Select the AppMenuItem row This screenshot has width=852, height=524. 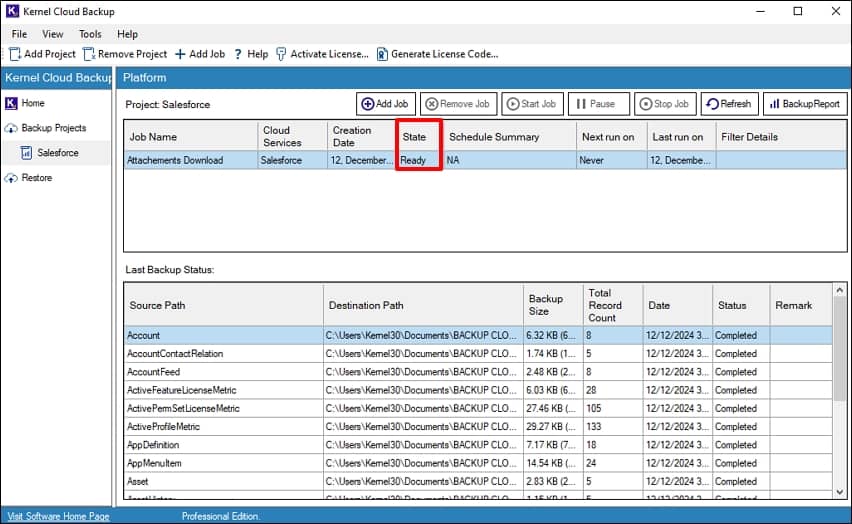(478, 463)
